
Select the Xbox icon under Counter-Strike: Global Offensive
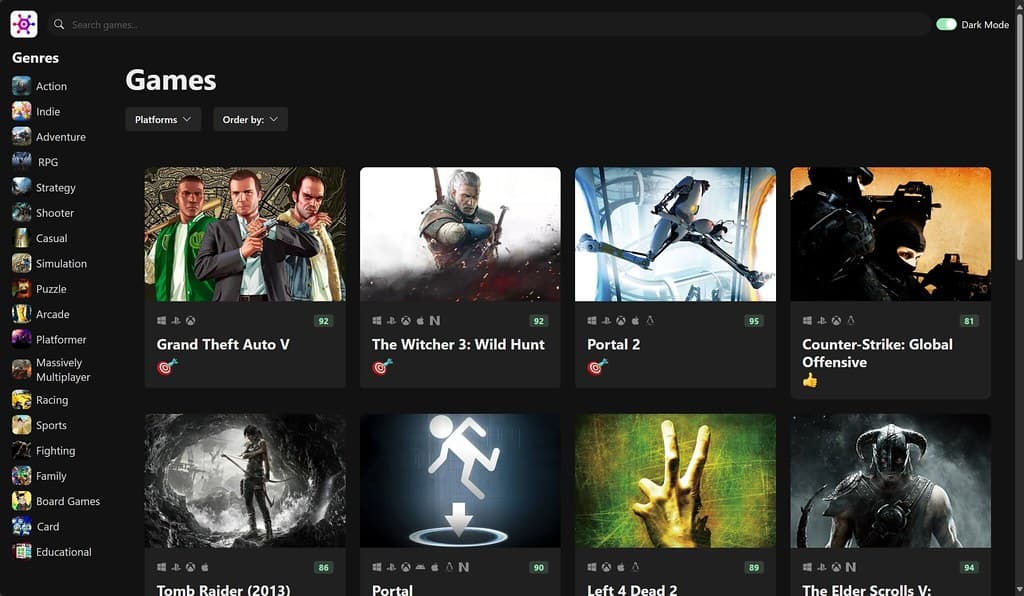click(x=834, y=321)
